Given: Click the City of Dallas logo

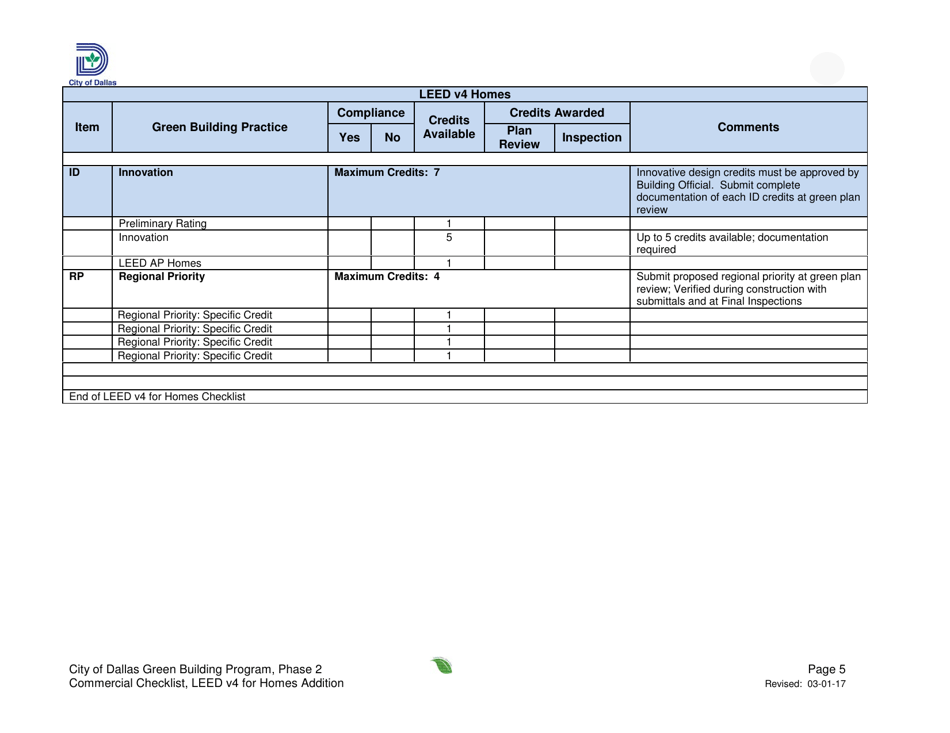Looking at the screenshot, I should [x=90, y=58].
